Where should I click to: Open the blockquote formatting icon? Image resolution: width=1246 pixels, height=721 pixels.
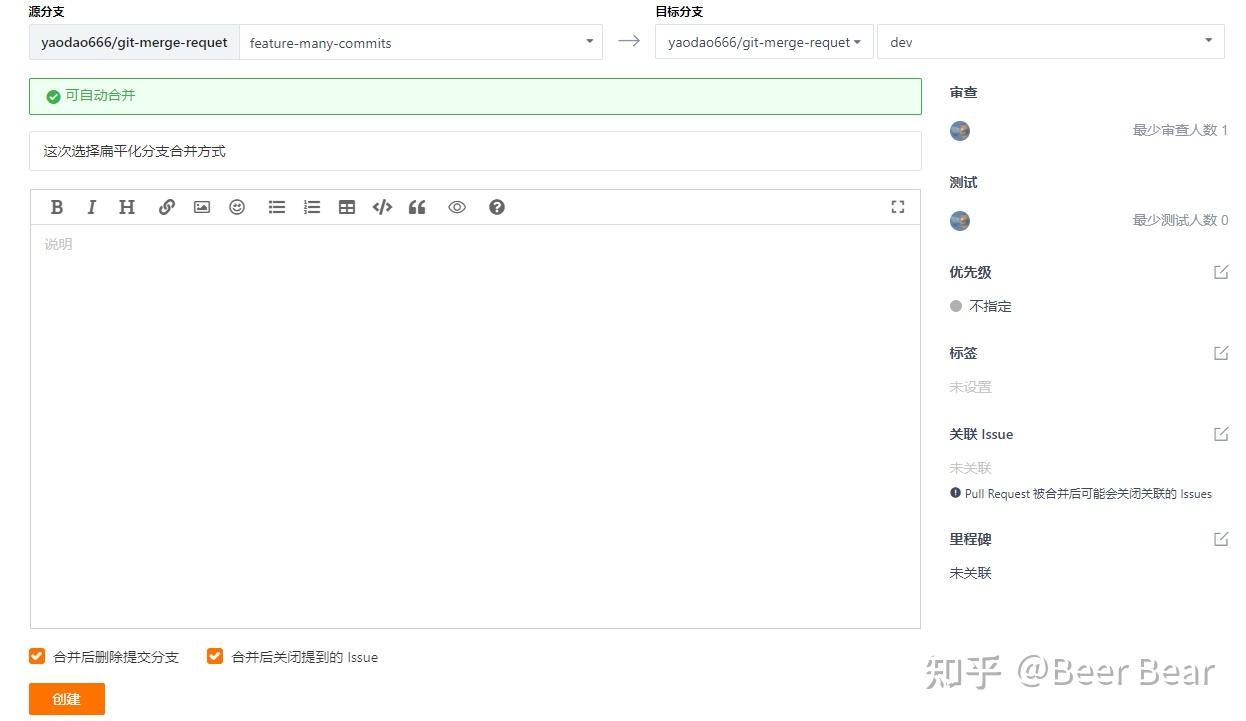(x=417, y=207)
